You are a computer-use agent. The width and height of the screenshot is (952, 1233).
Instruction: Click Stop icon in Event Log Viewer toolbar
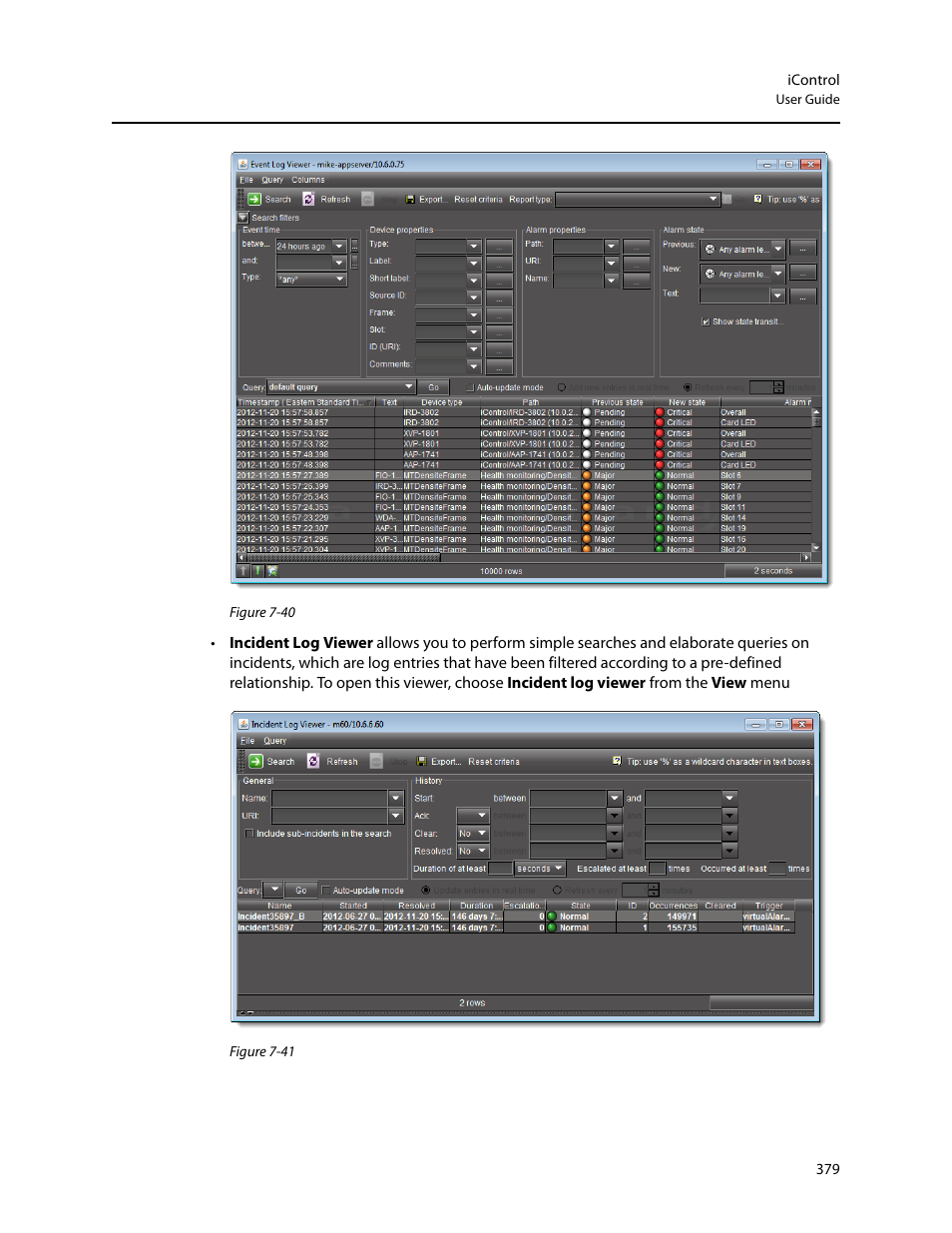coord(367,199)
